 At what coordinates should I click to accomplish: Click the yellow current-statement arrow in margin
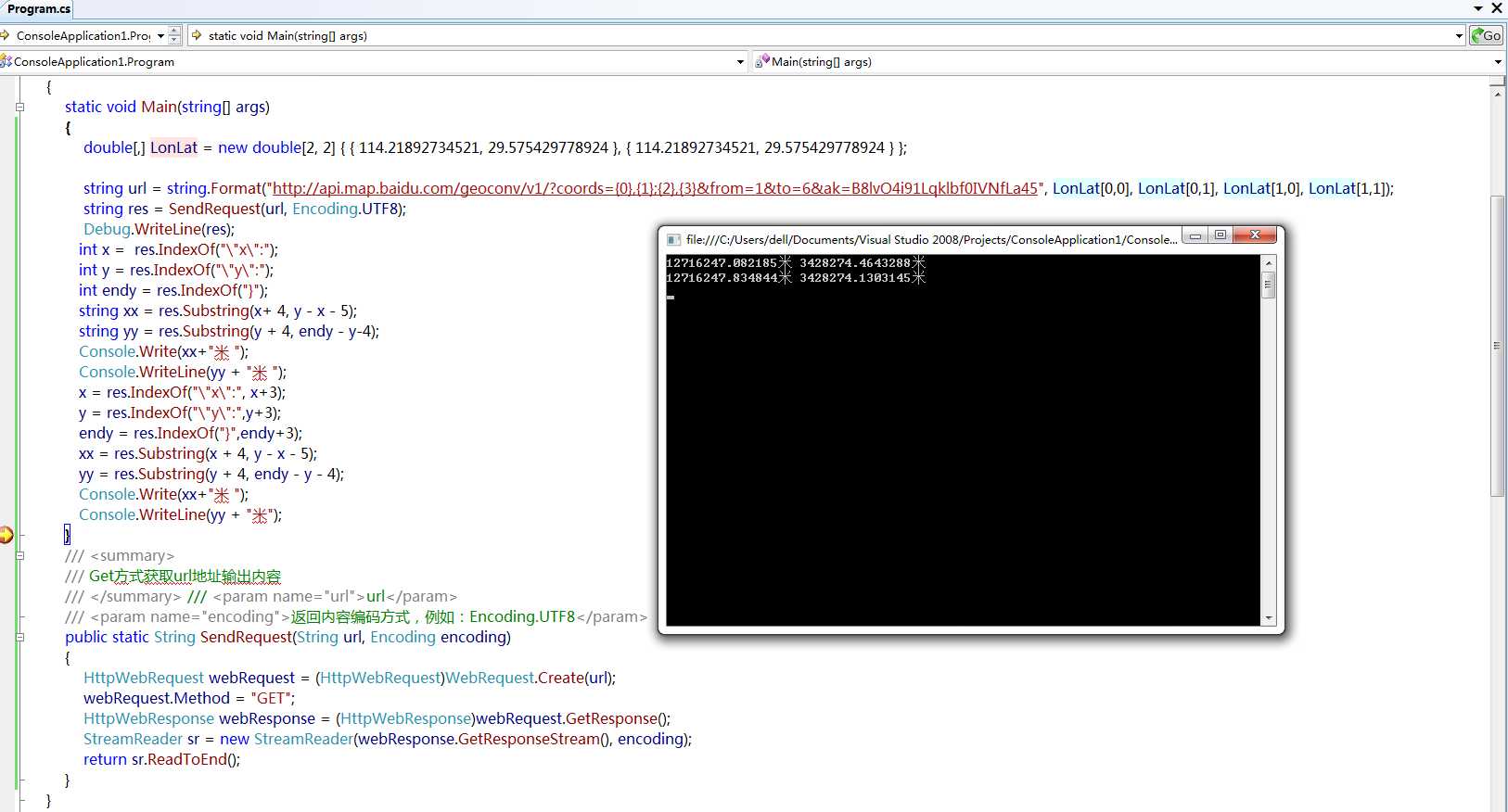6,535
